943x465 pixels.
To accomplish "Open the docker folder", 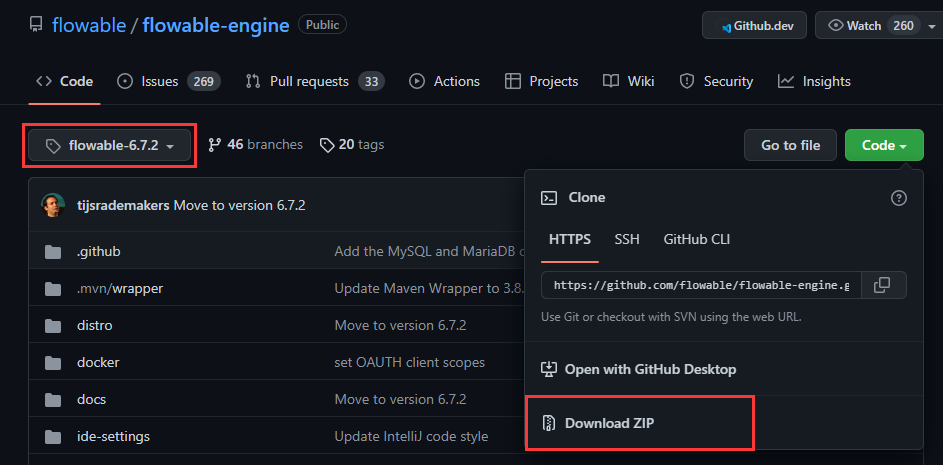I will (x=98, y=363).
